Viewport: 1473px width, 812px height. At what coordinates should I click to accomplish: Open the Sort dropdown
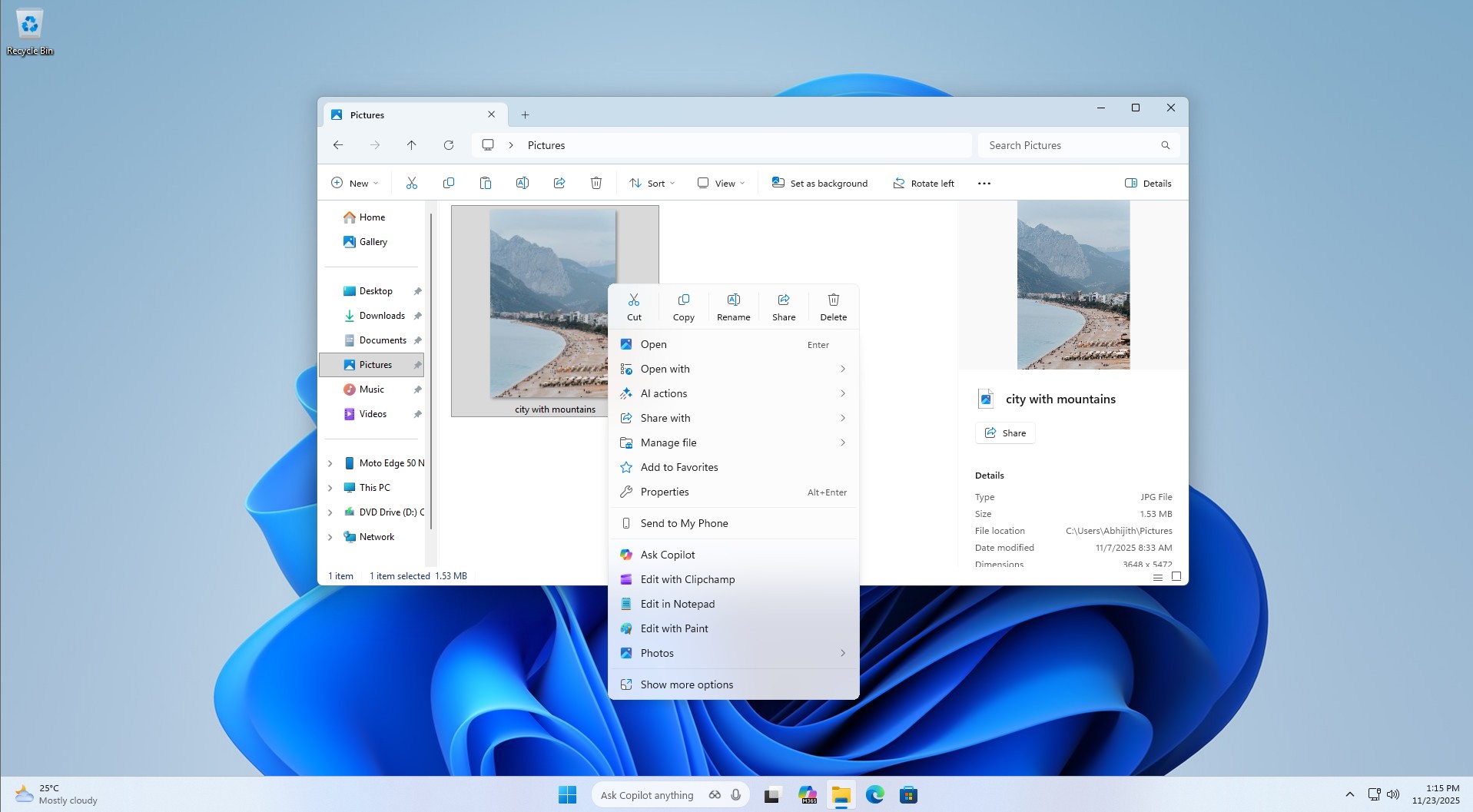point(650,183)
